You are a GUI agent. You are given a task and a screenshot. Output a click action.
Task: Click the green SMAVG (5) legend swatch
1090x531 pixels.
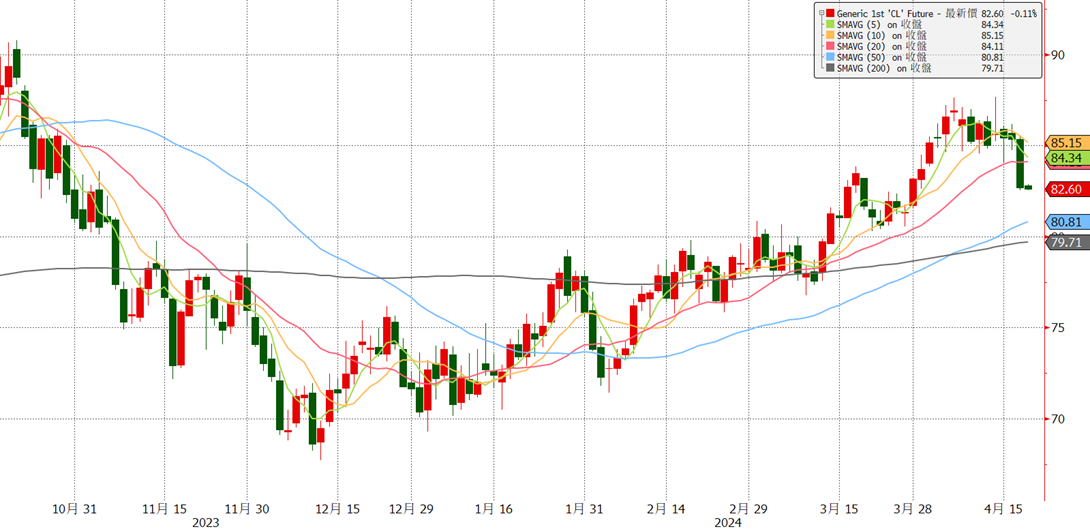coord(830,24)
